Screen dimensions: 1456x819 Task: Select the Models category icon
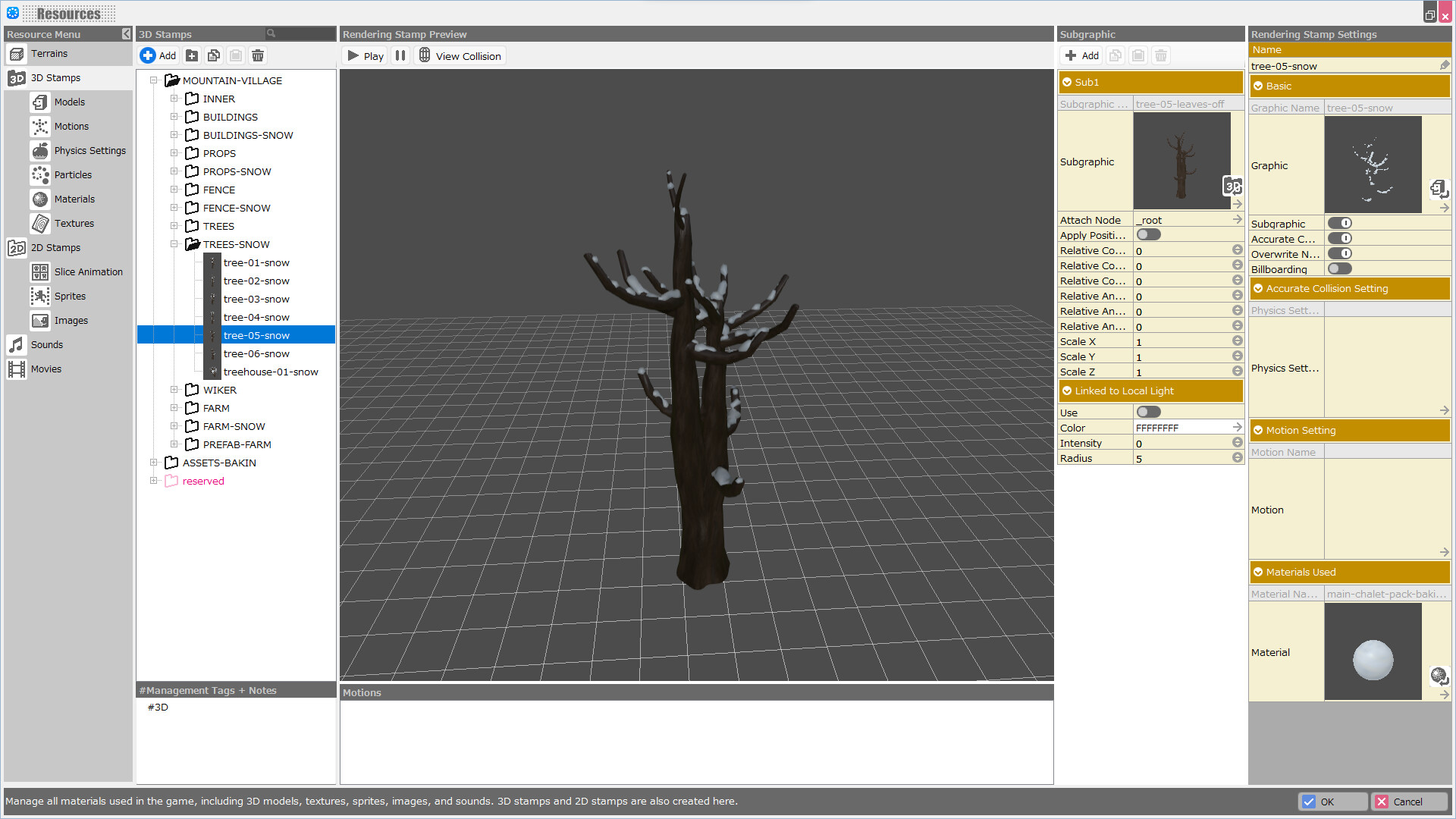click(39, 102)
